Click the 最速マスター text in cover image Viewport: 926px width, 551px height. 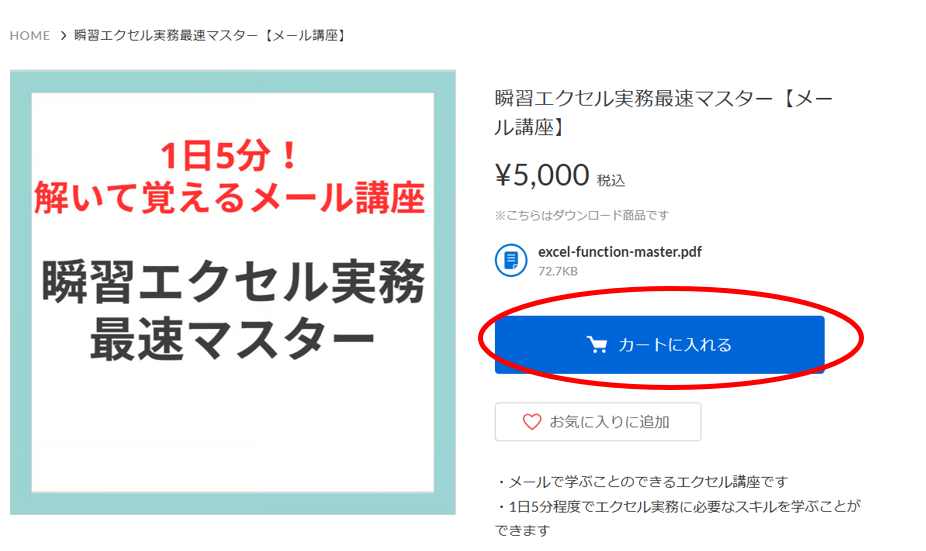(232, 338)
